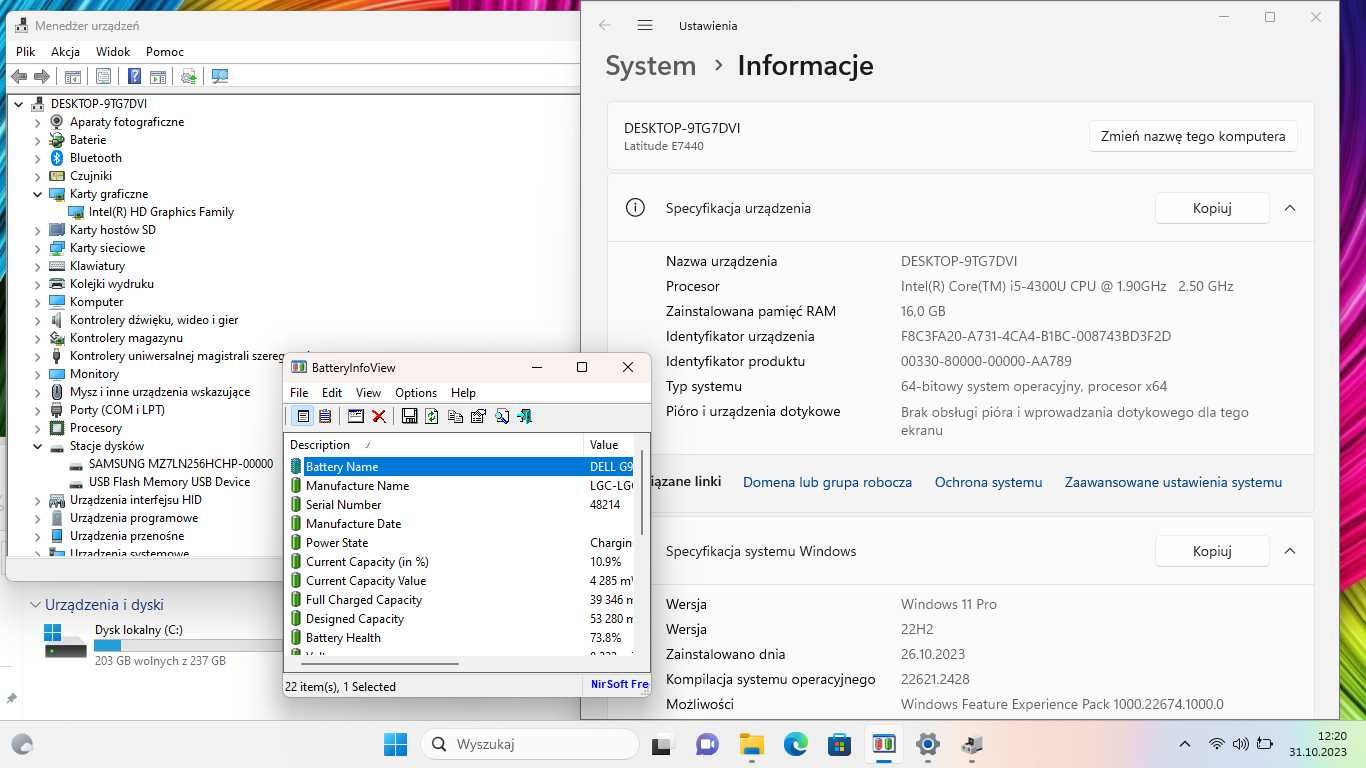Click the Update driver icon in Device Manager toolbar
Viewport: 1366px width, 768px height.
point(188,76)
